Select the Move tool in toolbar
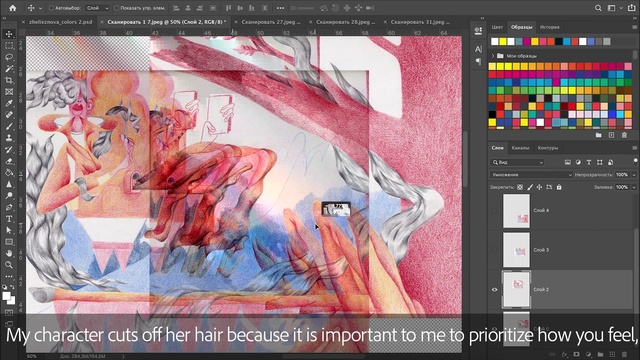Screen dimensions: 640x360 tap(9, 34)
